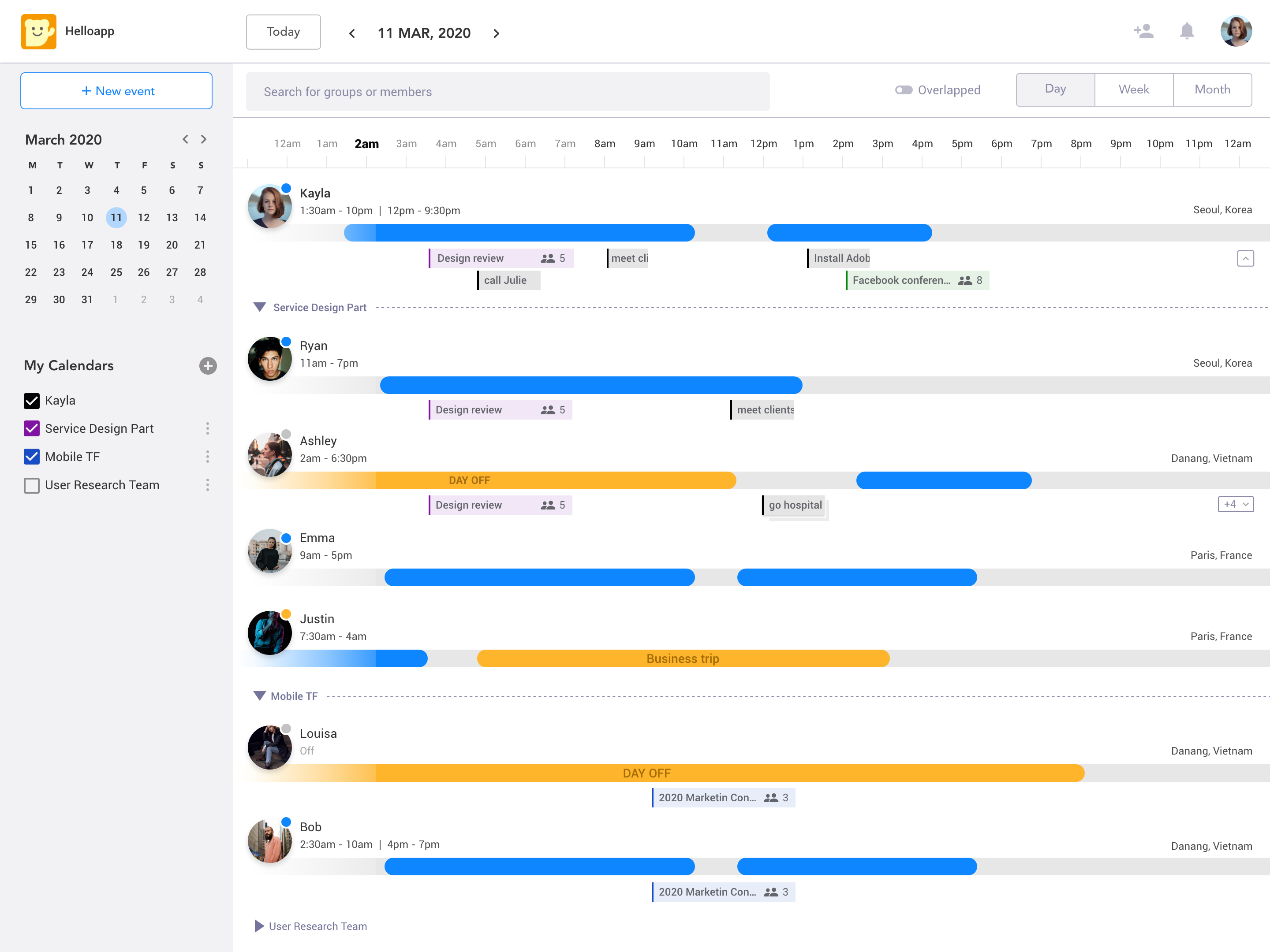Screen dimensions: 1270x952
Task: Go to previous day arrow beside date
Action: (352, 34)
